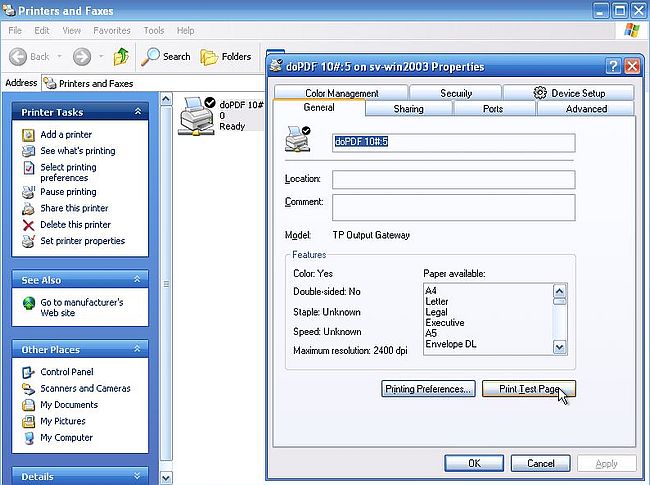Screen dimensions: 650x485
Task: Click the Help question mark button in dialog
Action: pos(613,66)
